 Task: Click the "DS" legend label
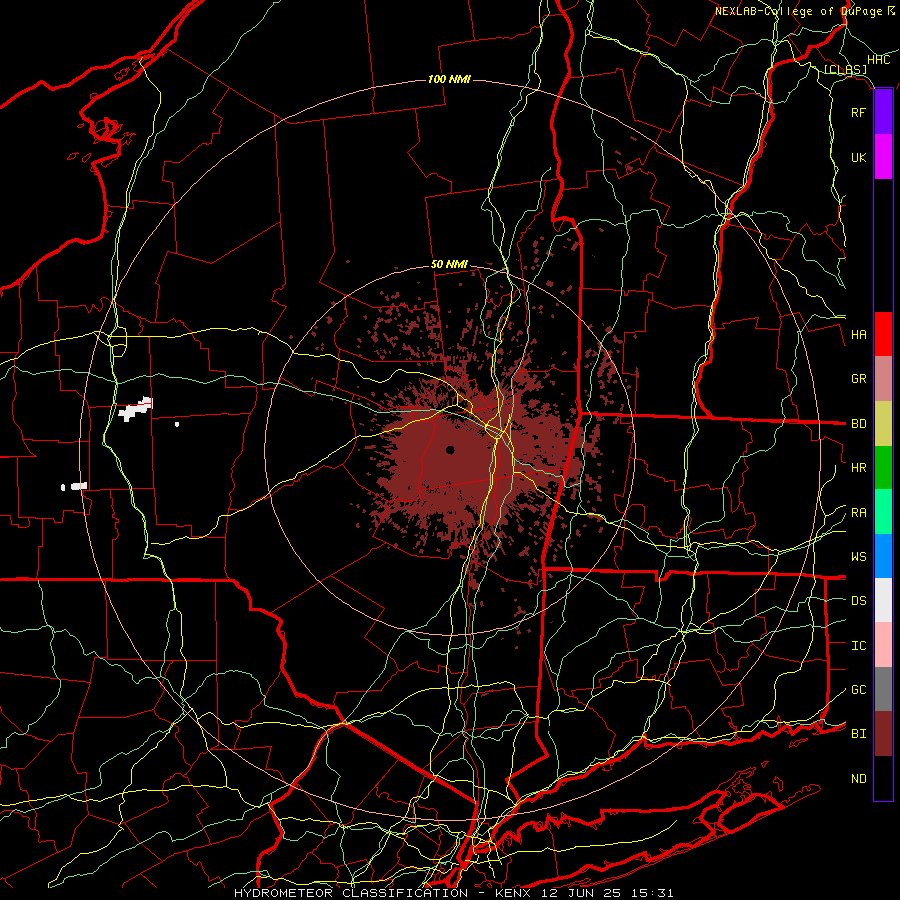click(858, 601)
